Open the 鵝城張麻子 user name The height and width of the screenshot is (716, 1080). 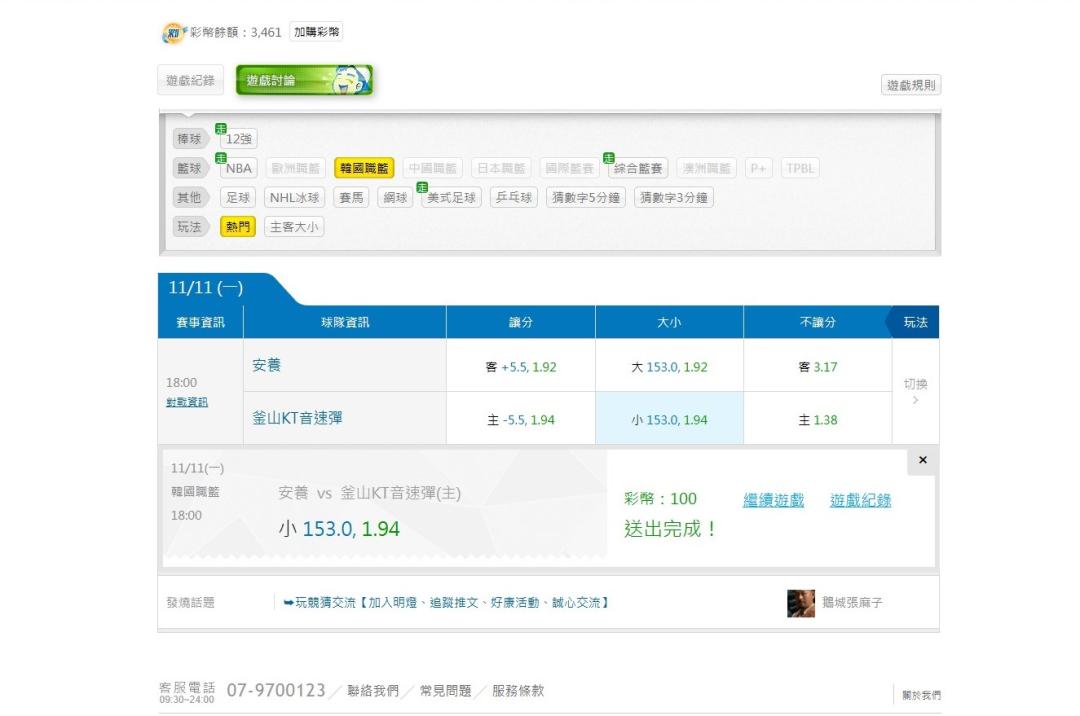[x=852, y=603]
